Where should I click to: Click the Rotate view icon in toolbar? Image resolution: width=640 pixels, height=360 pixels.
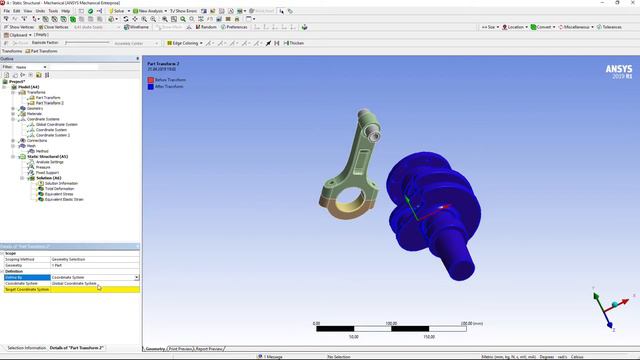tap(126, 19)
